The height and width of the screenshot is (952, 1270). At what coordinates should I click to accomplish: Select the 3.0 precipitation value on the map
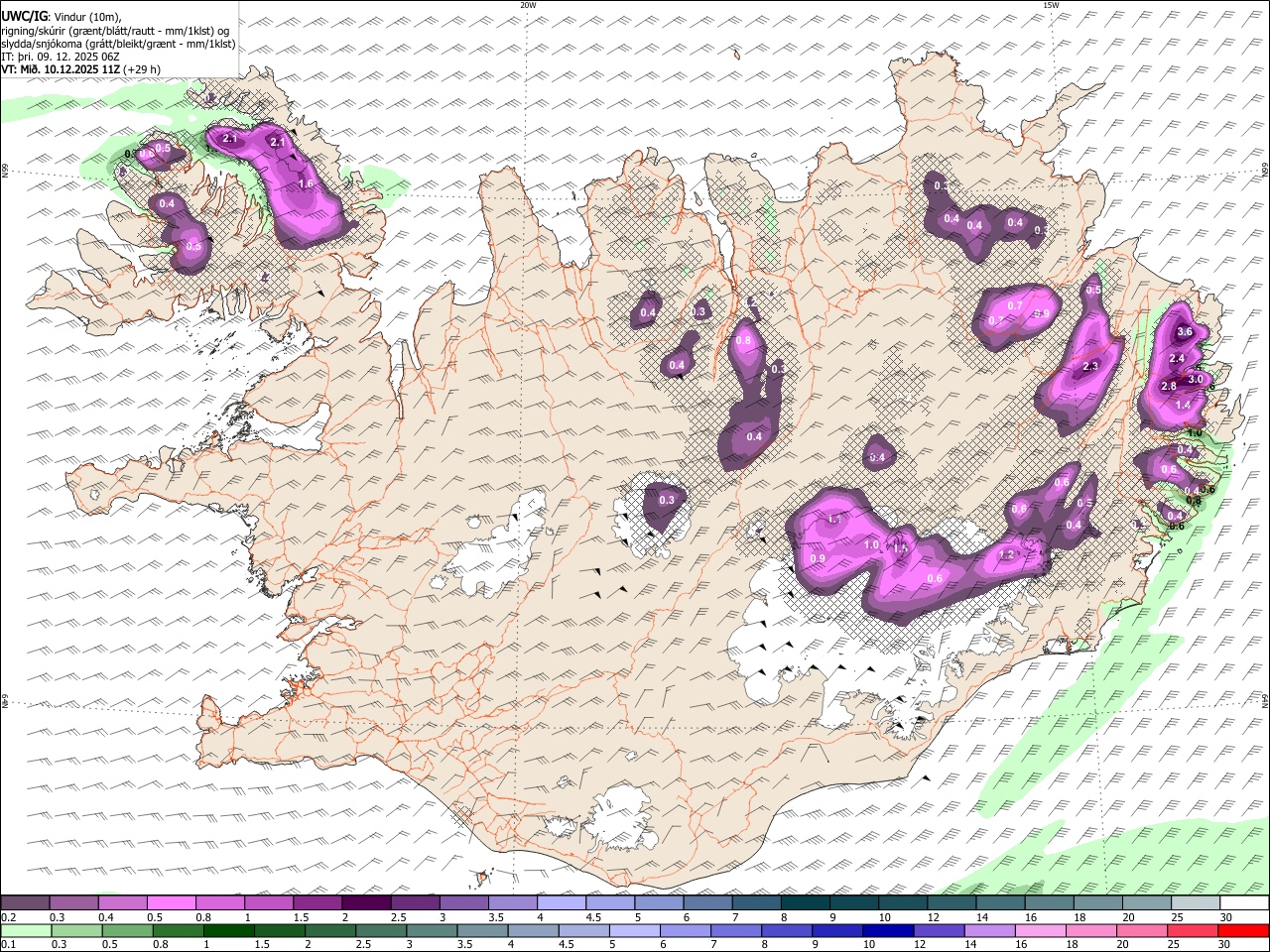pos(1196,379)
